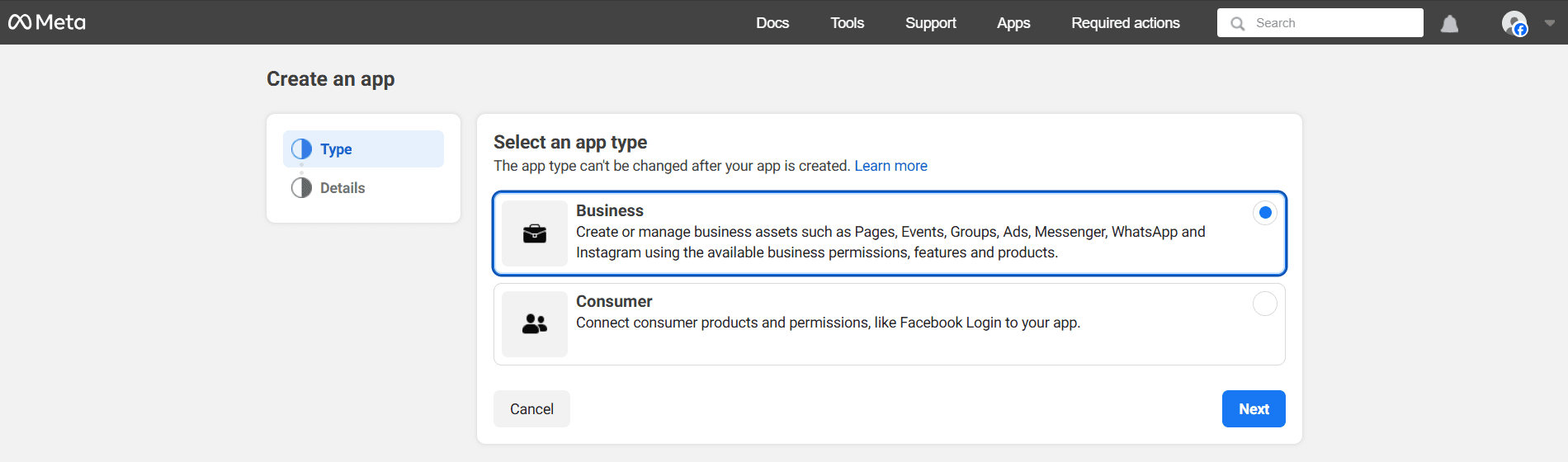Click the Details step progress icon
The image size is (1568, 462).
click(301, 188)
